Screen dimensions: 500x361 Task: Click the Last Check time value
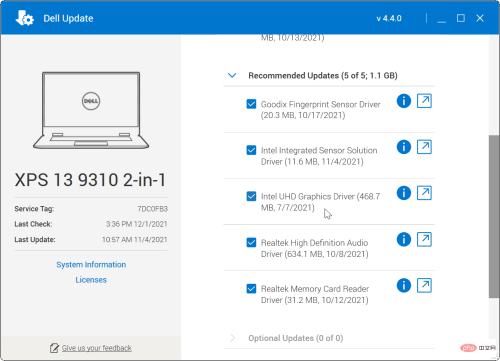pyautogui.click(x=137, y=224)
